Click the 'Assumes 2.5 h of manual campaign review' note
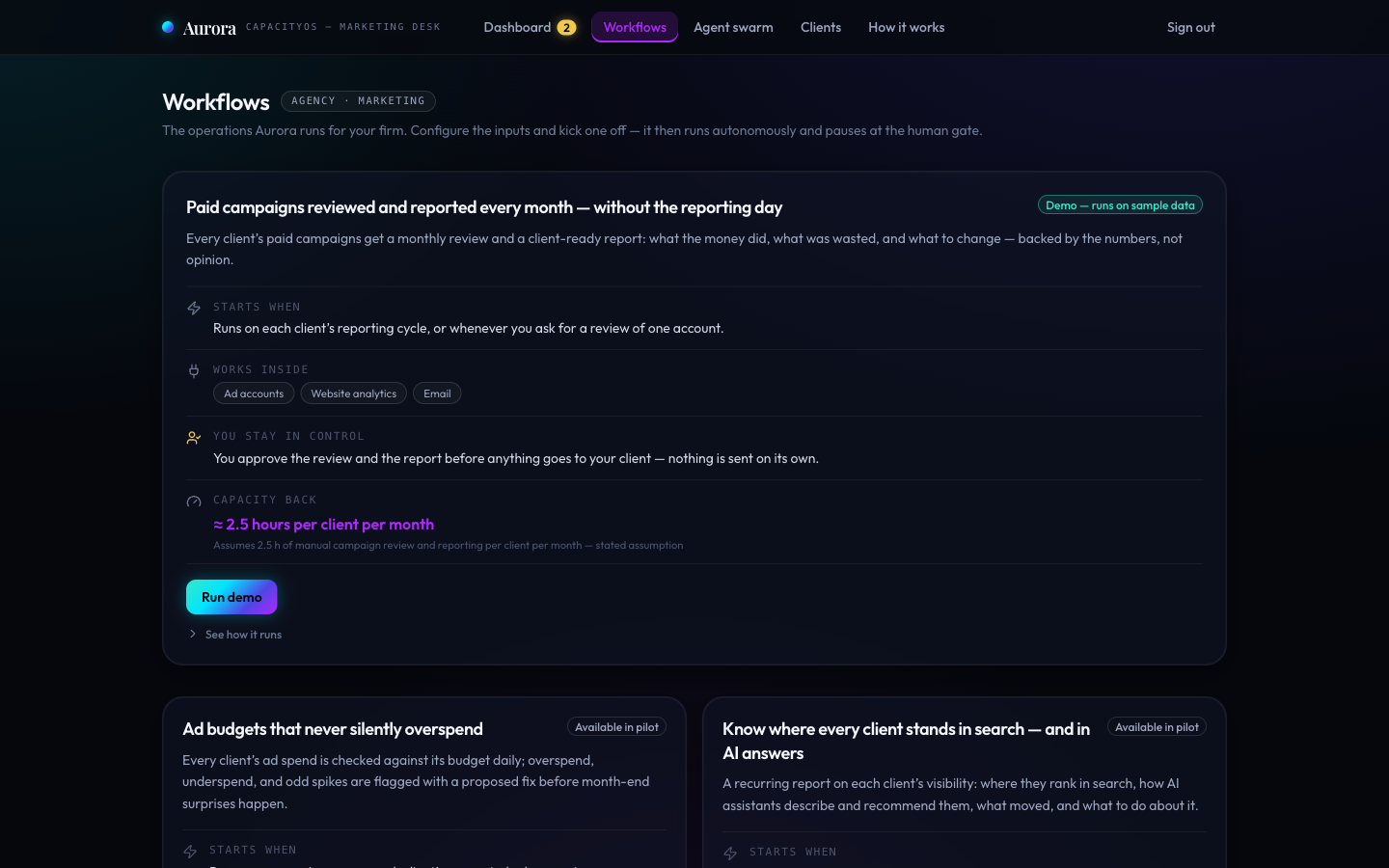Viewport: 1389px width, 868px height. (x=448, y=545)
